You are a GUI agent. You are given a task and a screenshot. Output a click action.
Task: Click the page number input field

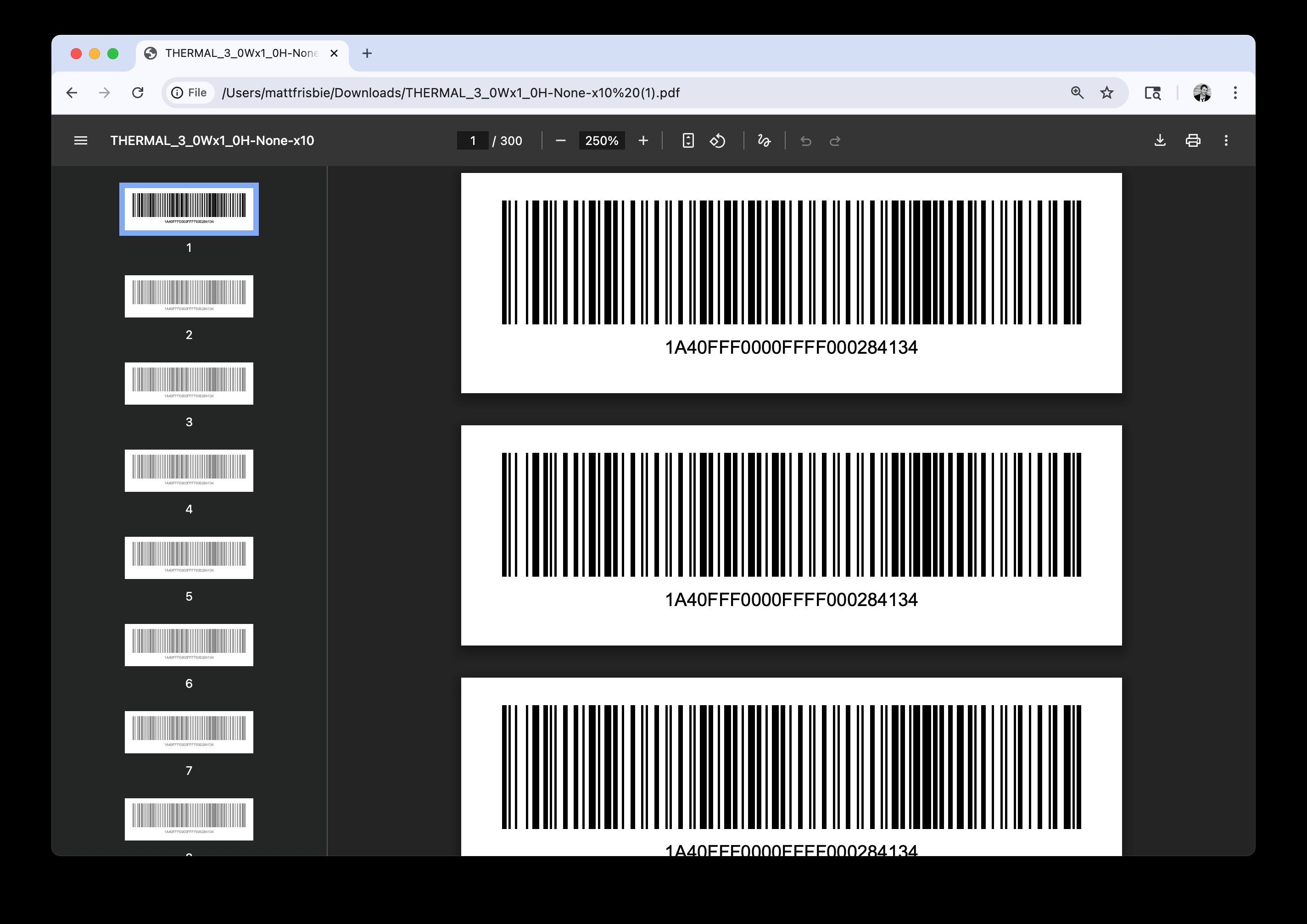[x=473, y=140]
